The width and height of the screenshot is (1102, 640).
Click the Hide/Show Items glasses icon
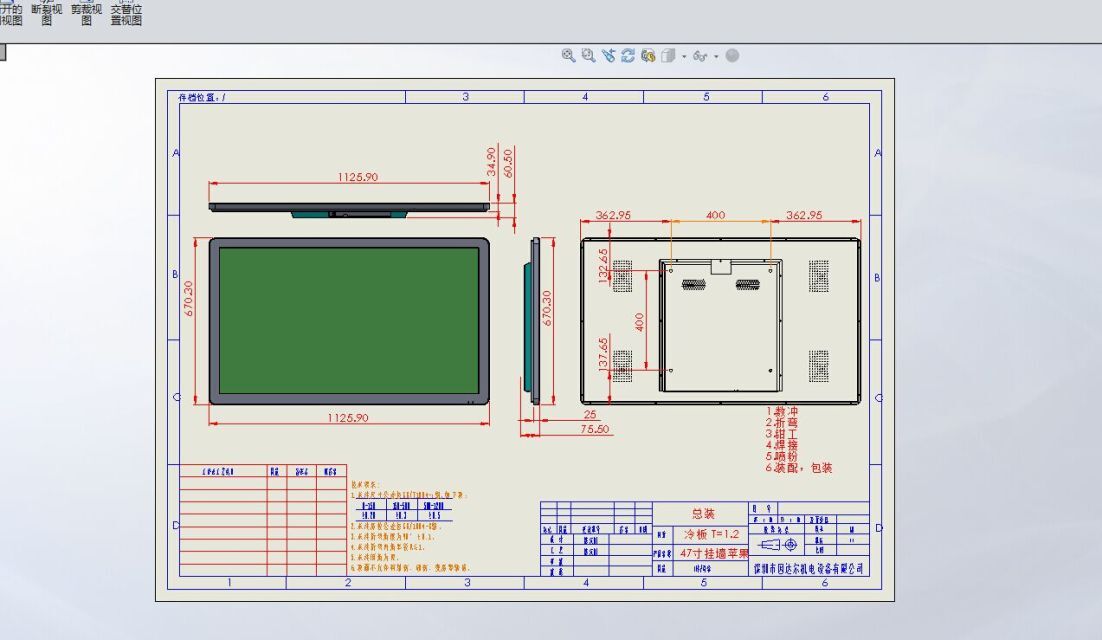(x=700, y=56)
